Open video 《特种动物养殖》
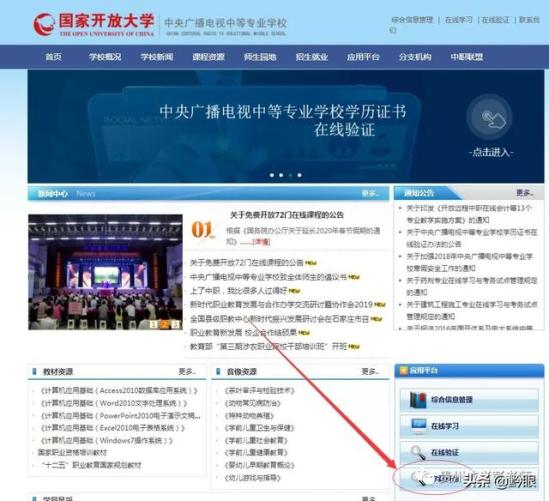Viewport: 549px width, 501px height. [249, 416]
